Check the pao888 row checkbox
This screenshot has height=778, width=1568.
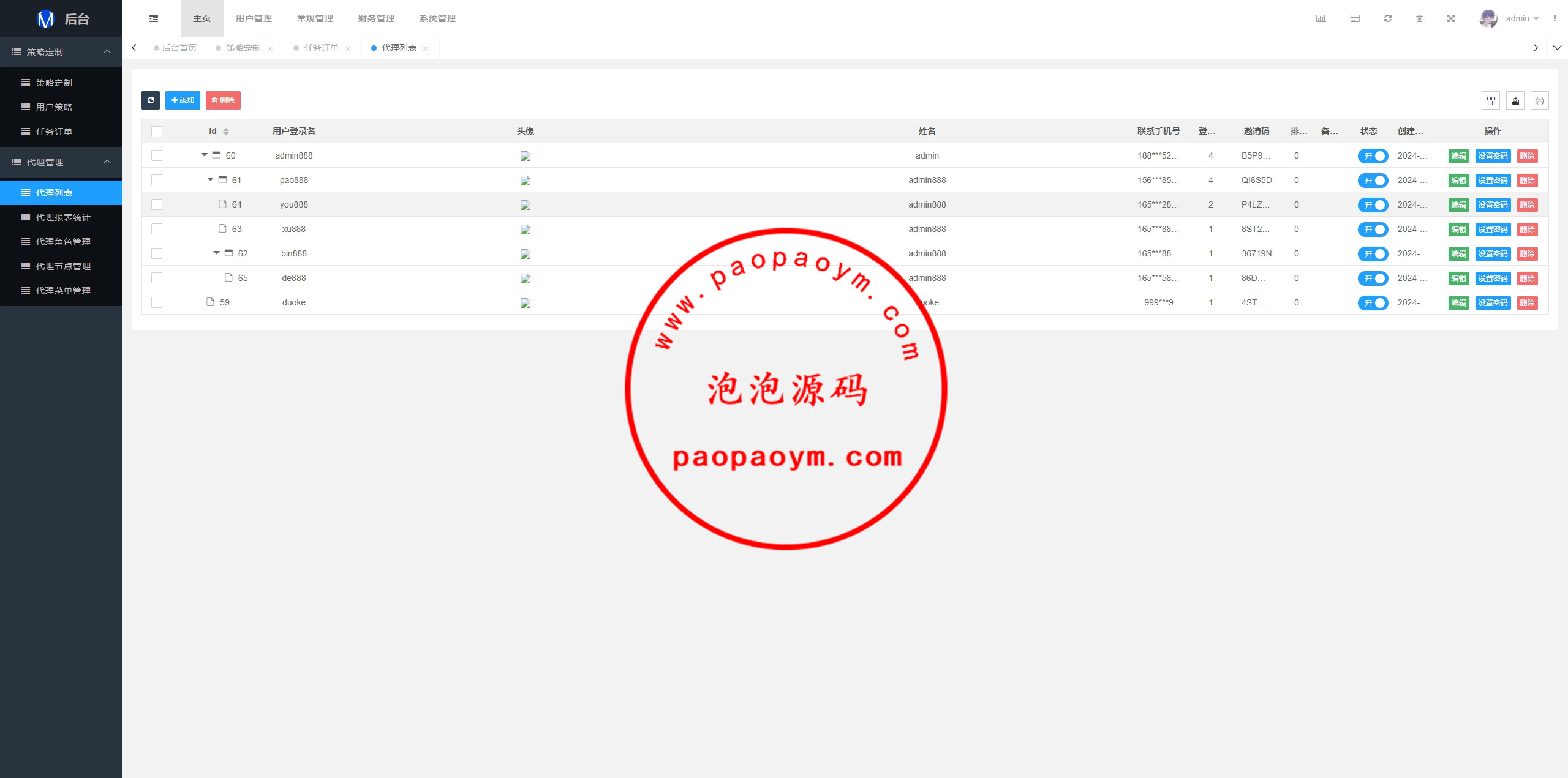157,180
